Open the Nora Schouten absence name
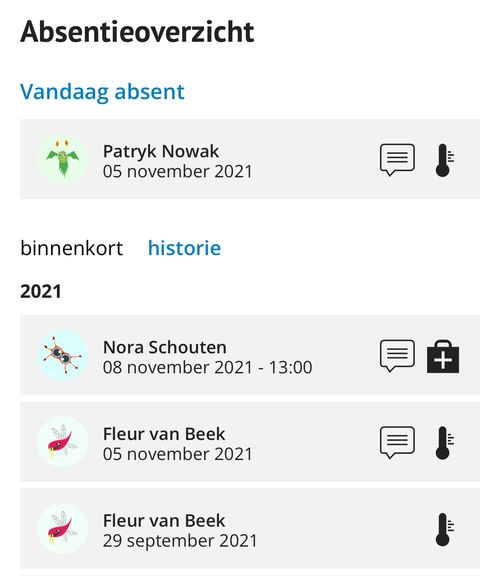The image size is (500, 576). 165,348
